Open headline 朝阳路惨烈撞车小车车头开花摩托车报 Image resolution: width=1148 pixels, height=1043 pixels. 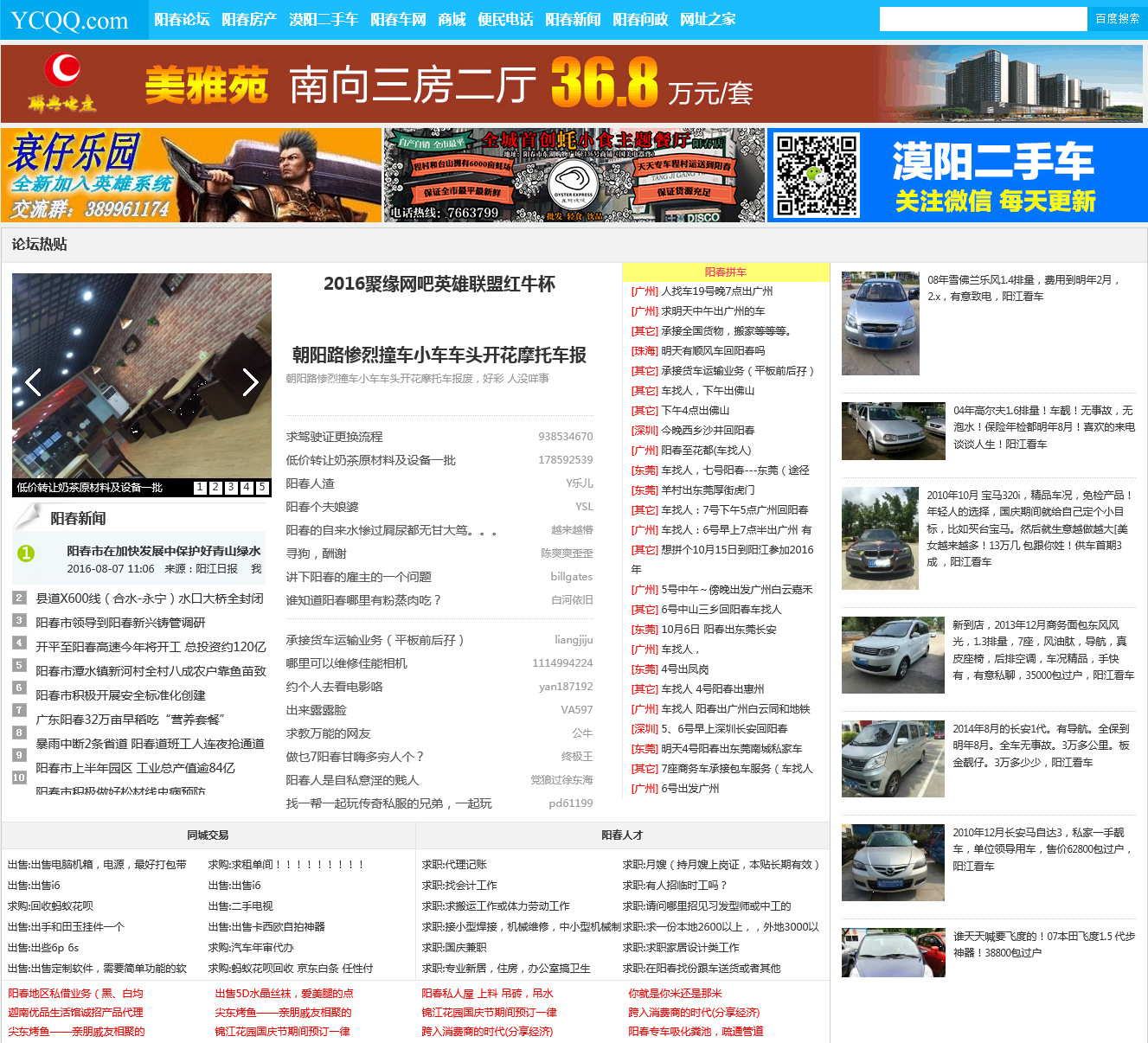coord(439,355)
